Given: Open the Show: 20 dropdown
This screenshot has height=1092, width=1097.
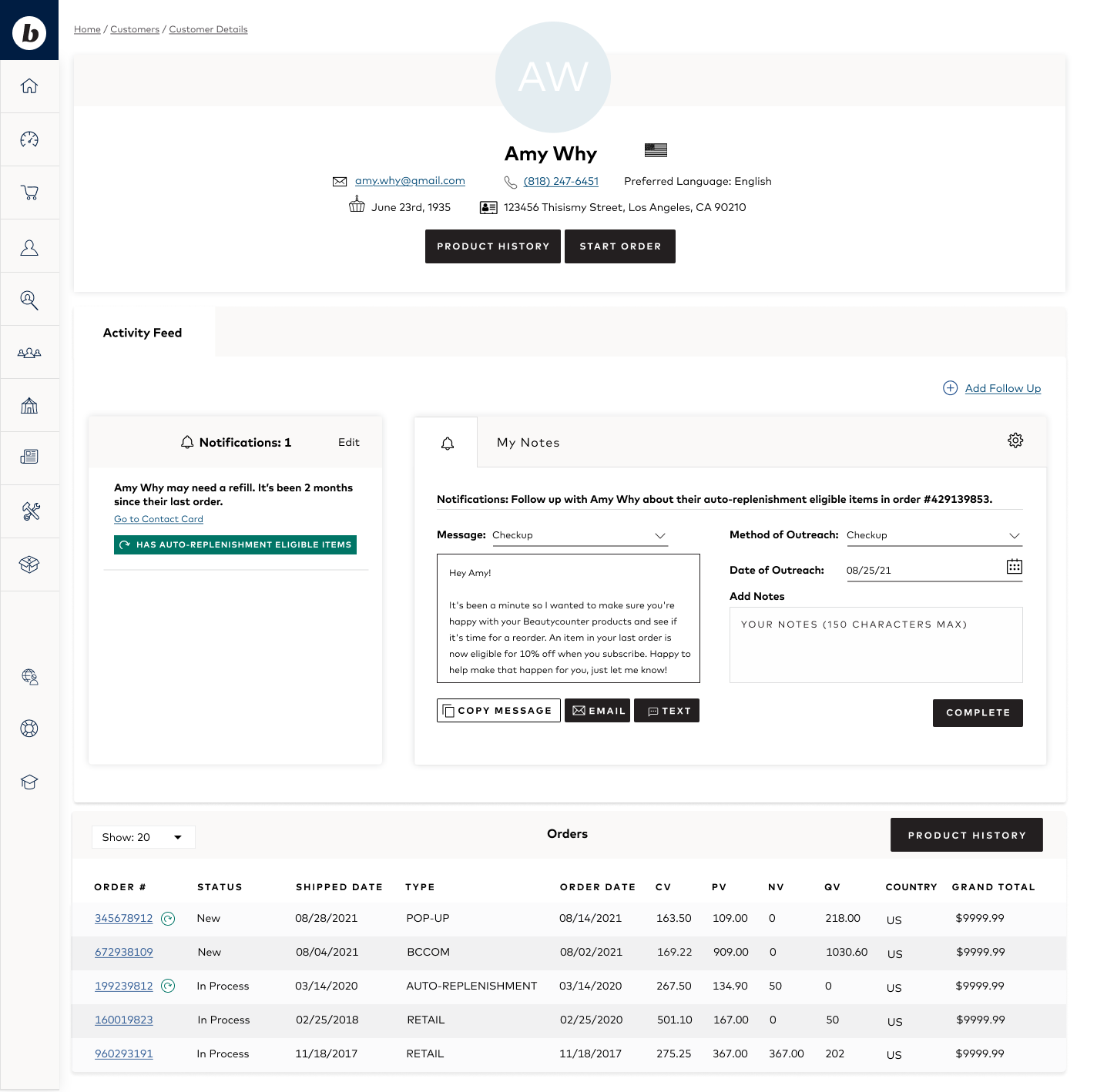Looking at the screenshot, I should click(x=143, y=837).
